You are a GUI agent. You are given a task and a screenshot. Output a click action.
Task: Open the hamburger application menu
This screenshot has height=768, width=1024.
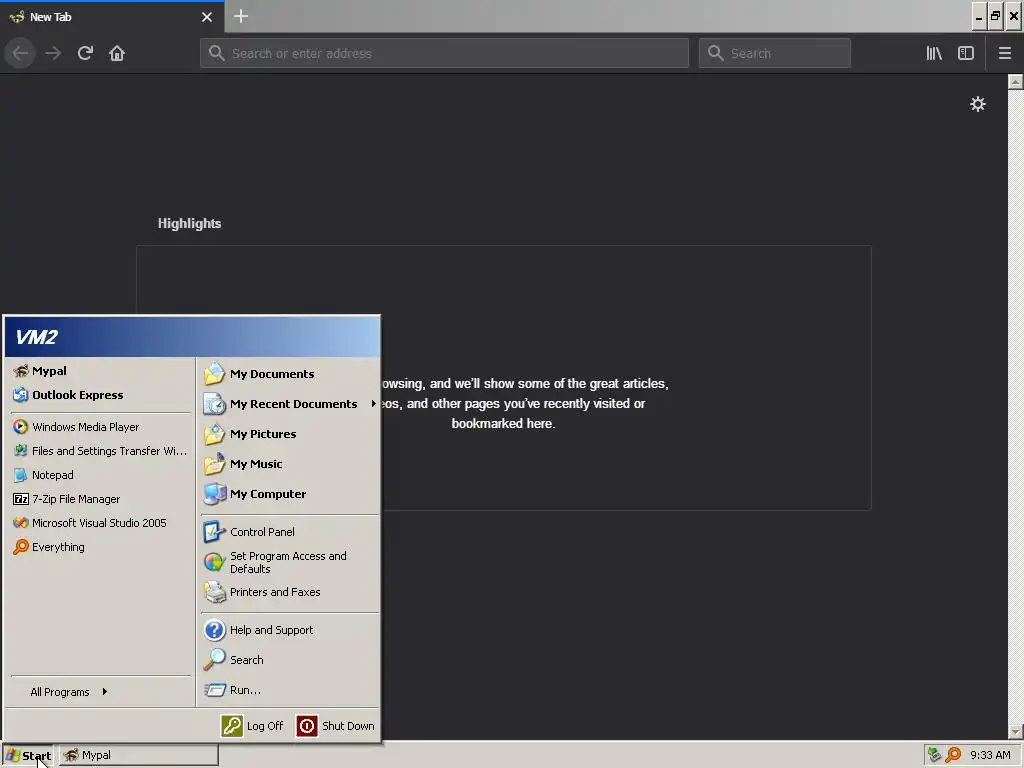1004,53
